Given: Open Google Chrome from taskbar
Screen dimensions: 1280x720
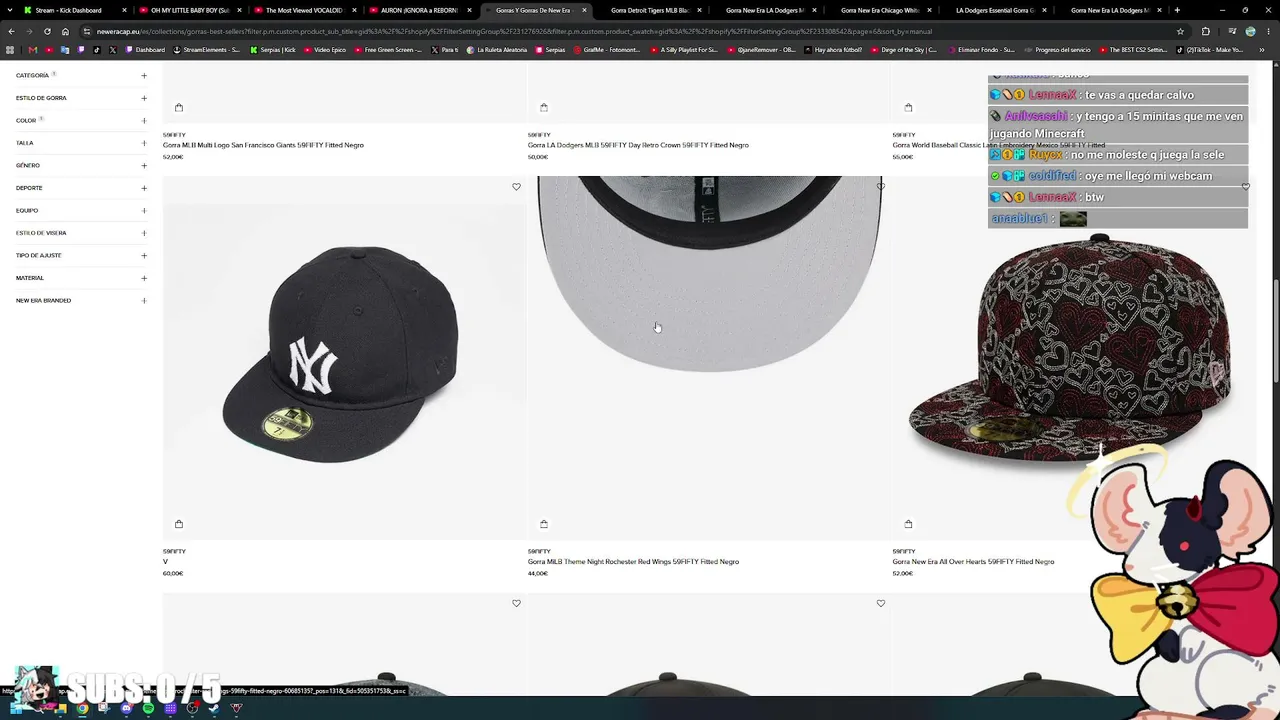Looking at the screenshot, I should point(83,709).
